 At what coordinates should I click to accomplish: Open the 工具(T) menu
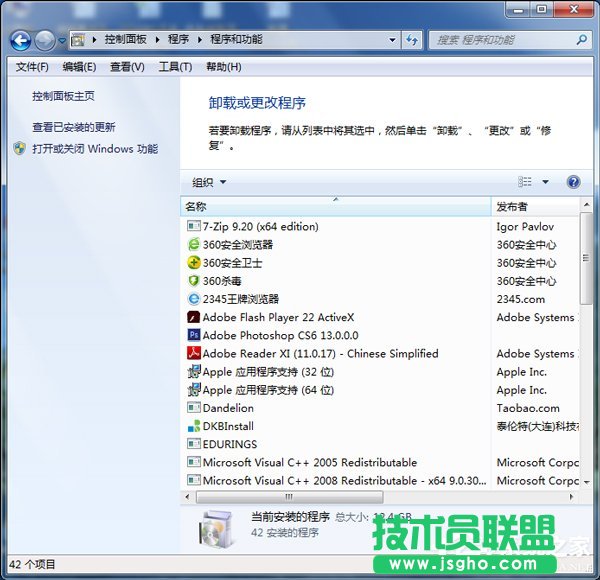(175, 67)
